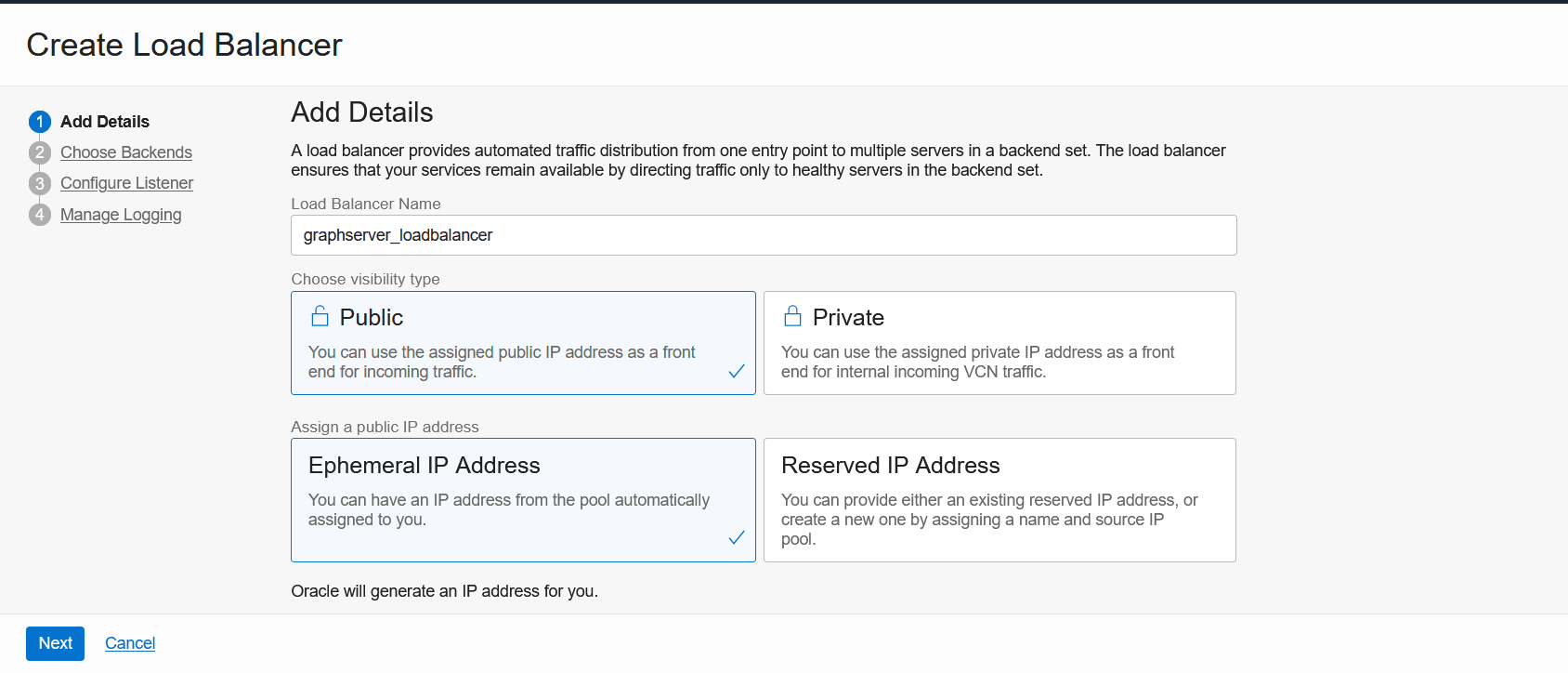1568x673 pixels.
Task: Select Public visibility type
Action: 523,343
